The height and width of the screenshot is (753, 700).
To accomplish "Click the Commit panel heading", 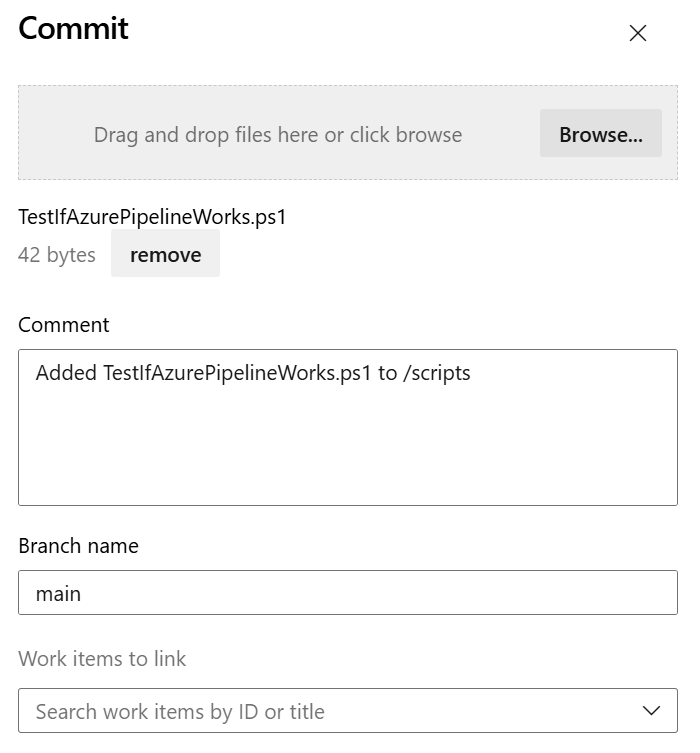I will pyautogui.click(x=73, y=28).
